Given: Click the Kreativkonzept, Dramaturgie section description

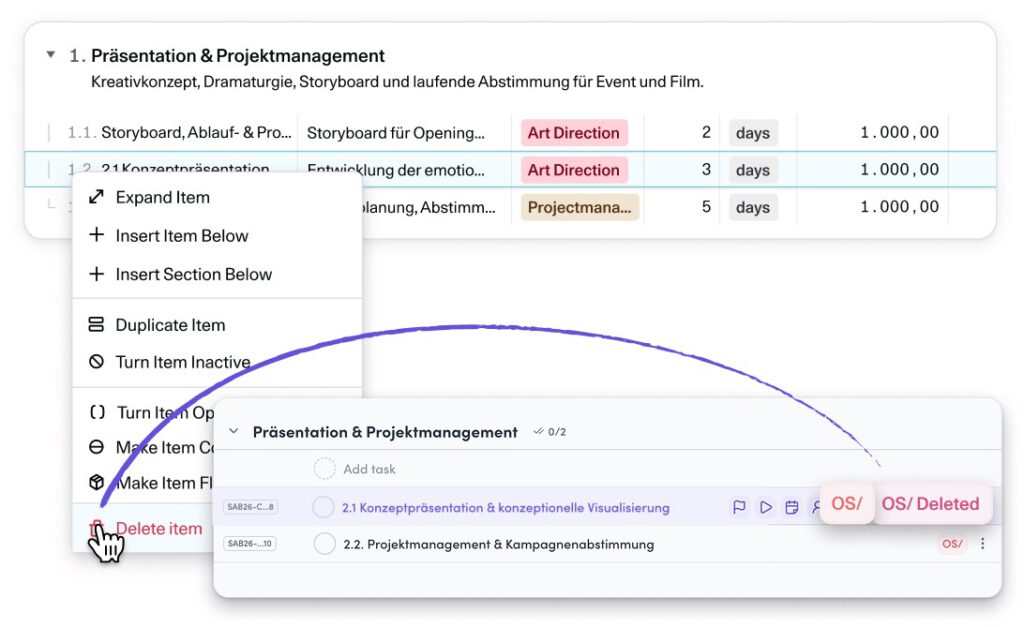Looking at the screenshot, I should pyautogui.click(x=397, y=82).
